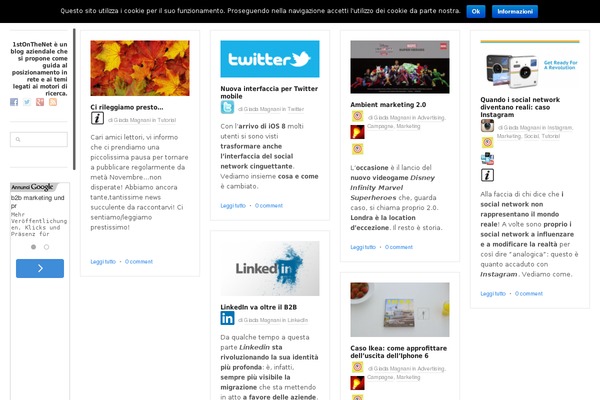Click the search magnifier icon in the sidebar
Viewport: 600px width, 400px height.
(18, 139)
